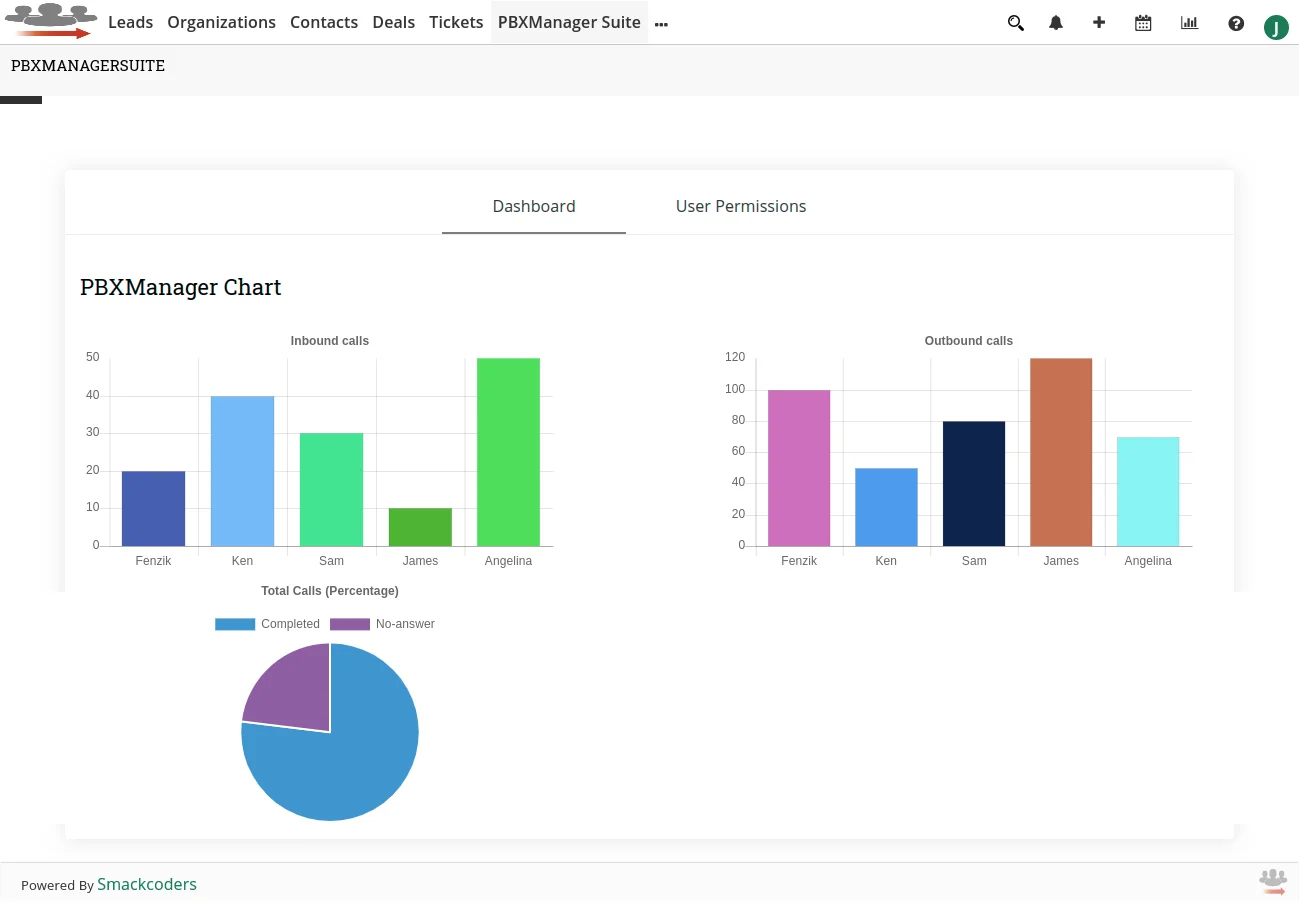Viewport: 1299px width, 904px height.
Task: Open the Leads module
Action: point(130,22)
